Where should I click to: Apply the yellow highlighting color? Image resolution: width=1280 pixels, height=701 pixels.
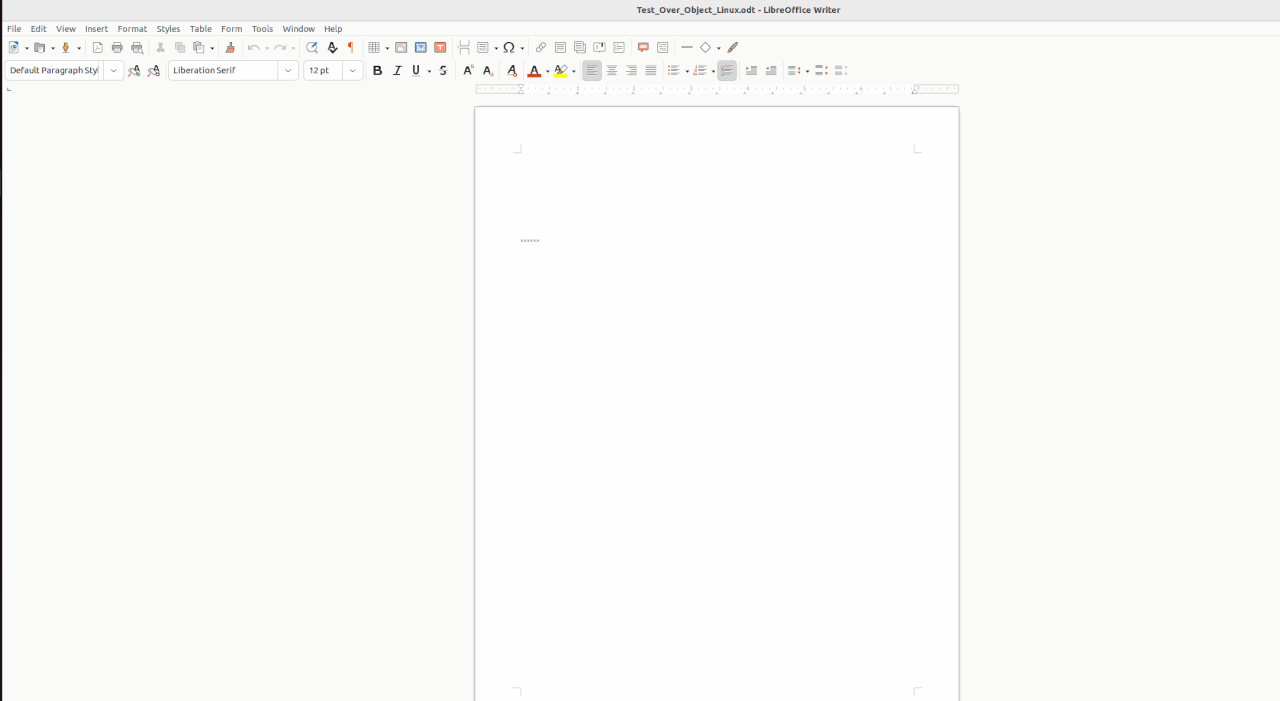point(561,71)
